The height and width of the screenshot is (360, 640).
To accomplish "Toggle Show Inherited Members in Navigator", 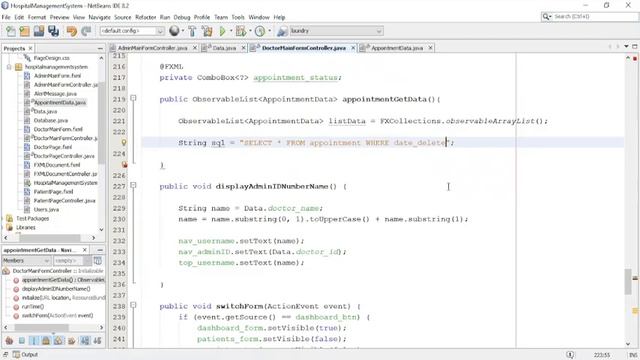I will (x=9, y=340).
